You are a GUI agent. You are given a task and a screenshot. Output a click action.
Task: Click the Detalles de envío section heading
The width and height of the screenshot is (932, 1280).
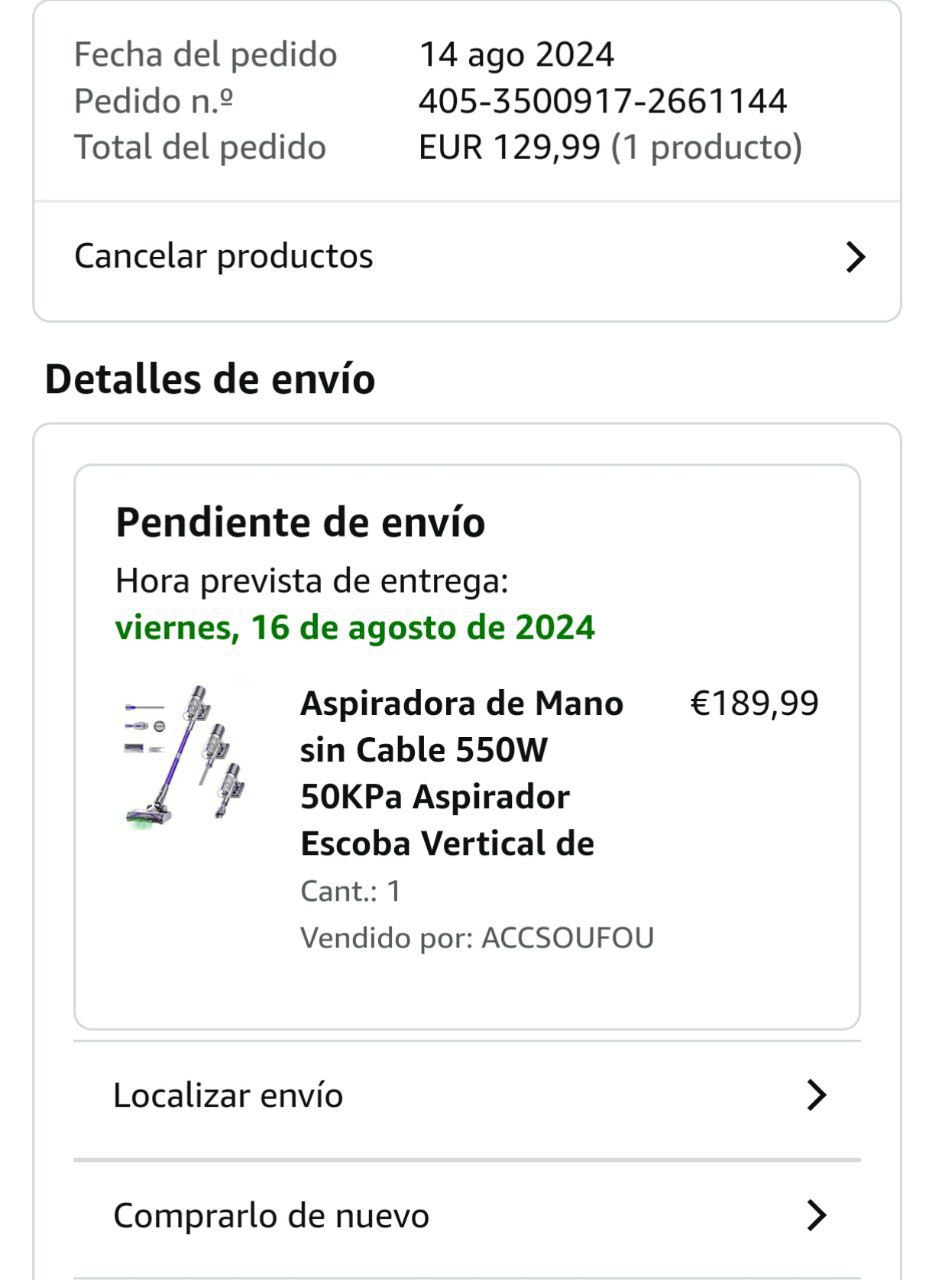[210, 379]
